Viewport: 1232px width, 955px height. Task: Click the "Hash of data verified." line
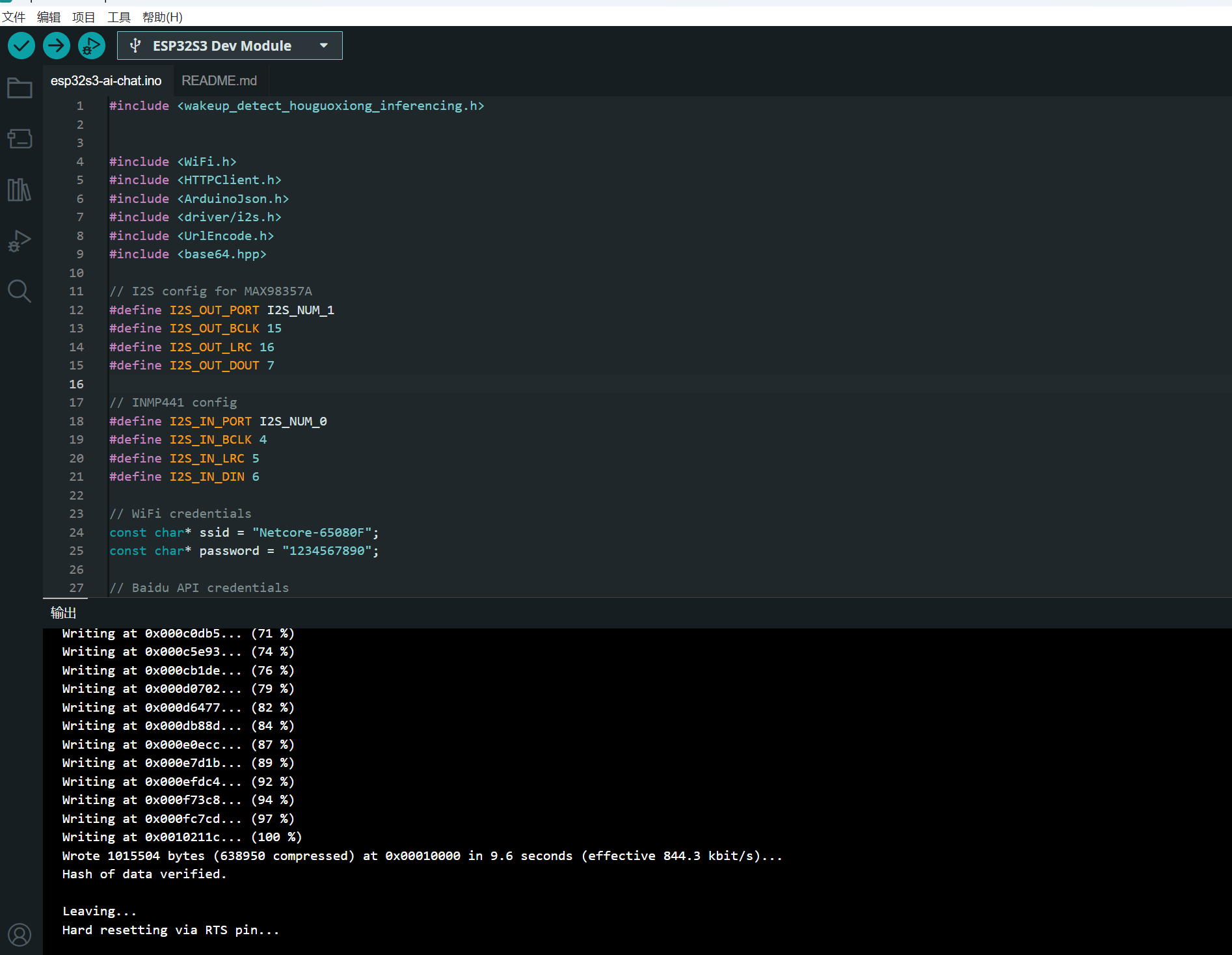[144, 874]
